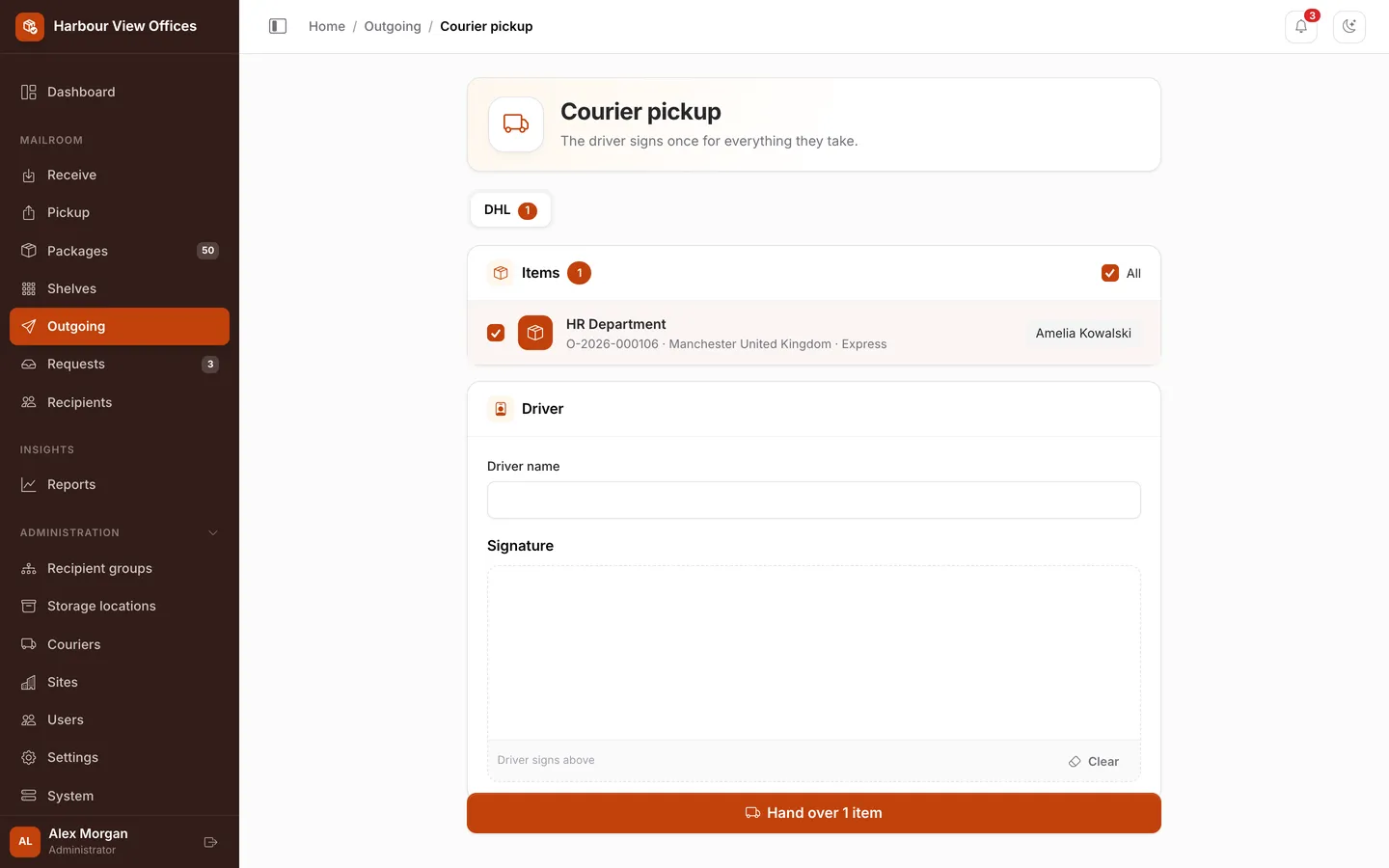
Task: Open Dashboard from sidebar
Action: [x=120, y=92]
